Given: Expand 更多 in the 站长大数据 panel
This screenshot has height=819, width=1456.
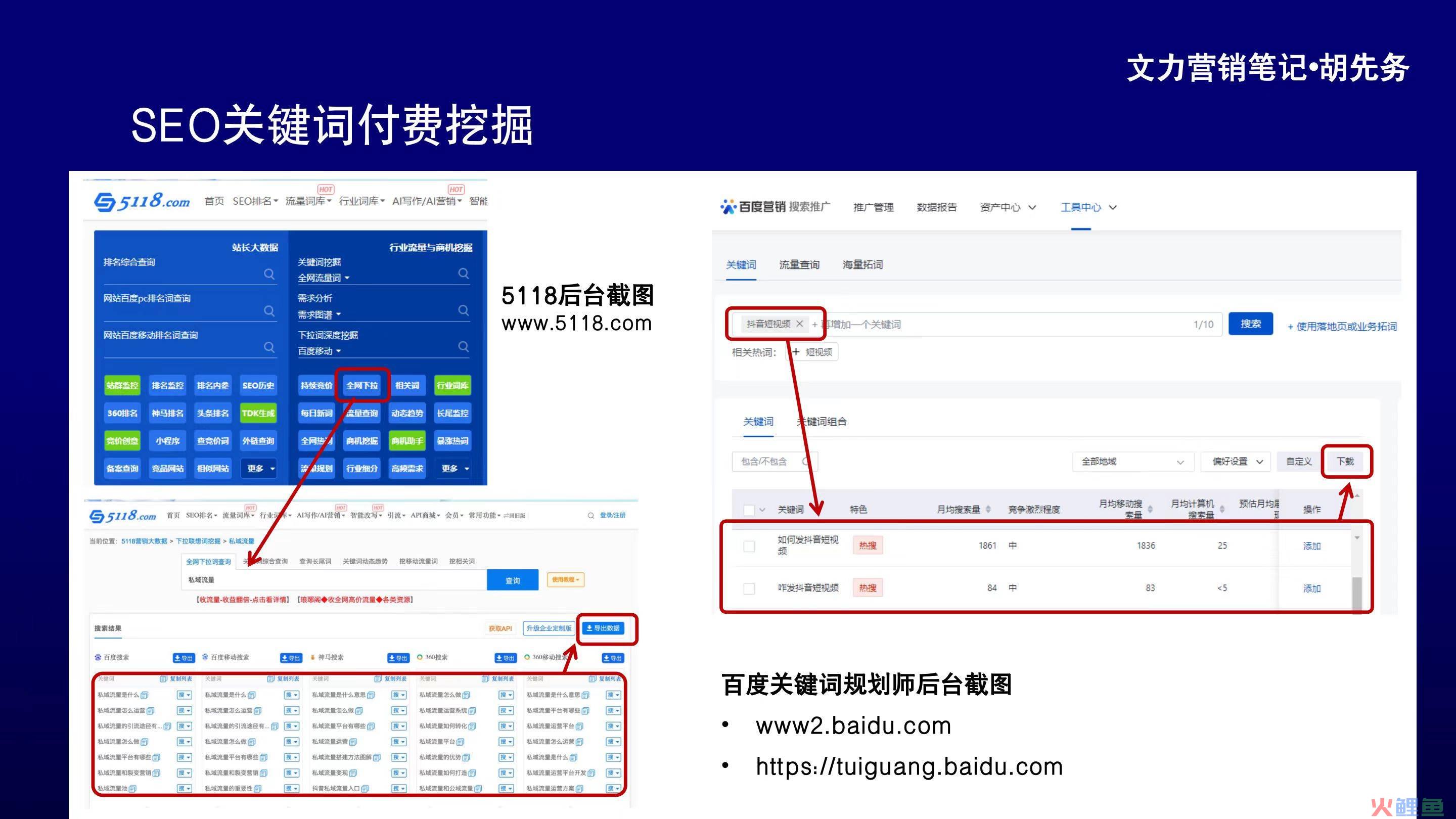Looking at the screenshot, I should pos(260,469).
